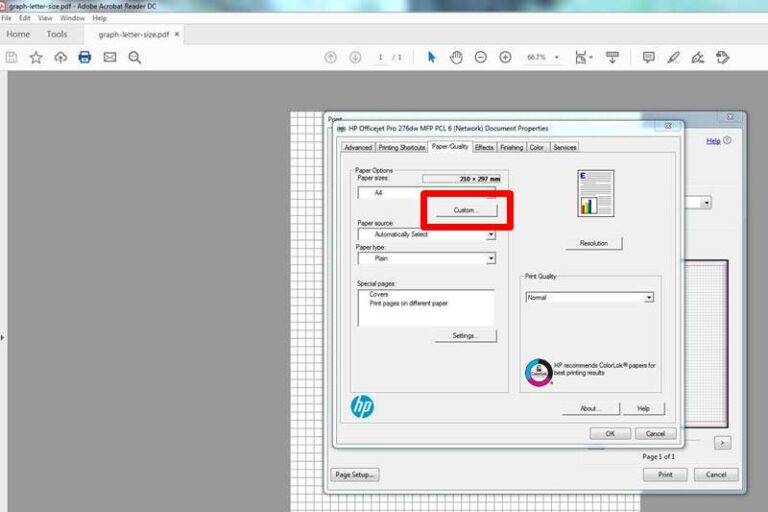This screenshot has width=768, height=512.
Task: Choose the arrow selection tool
Action: coord(432,58)
